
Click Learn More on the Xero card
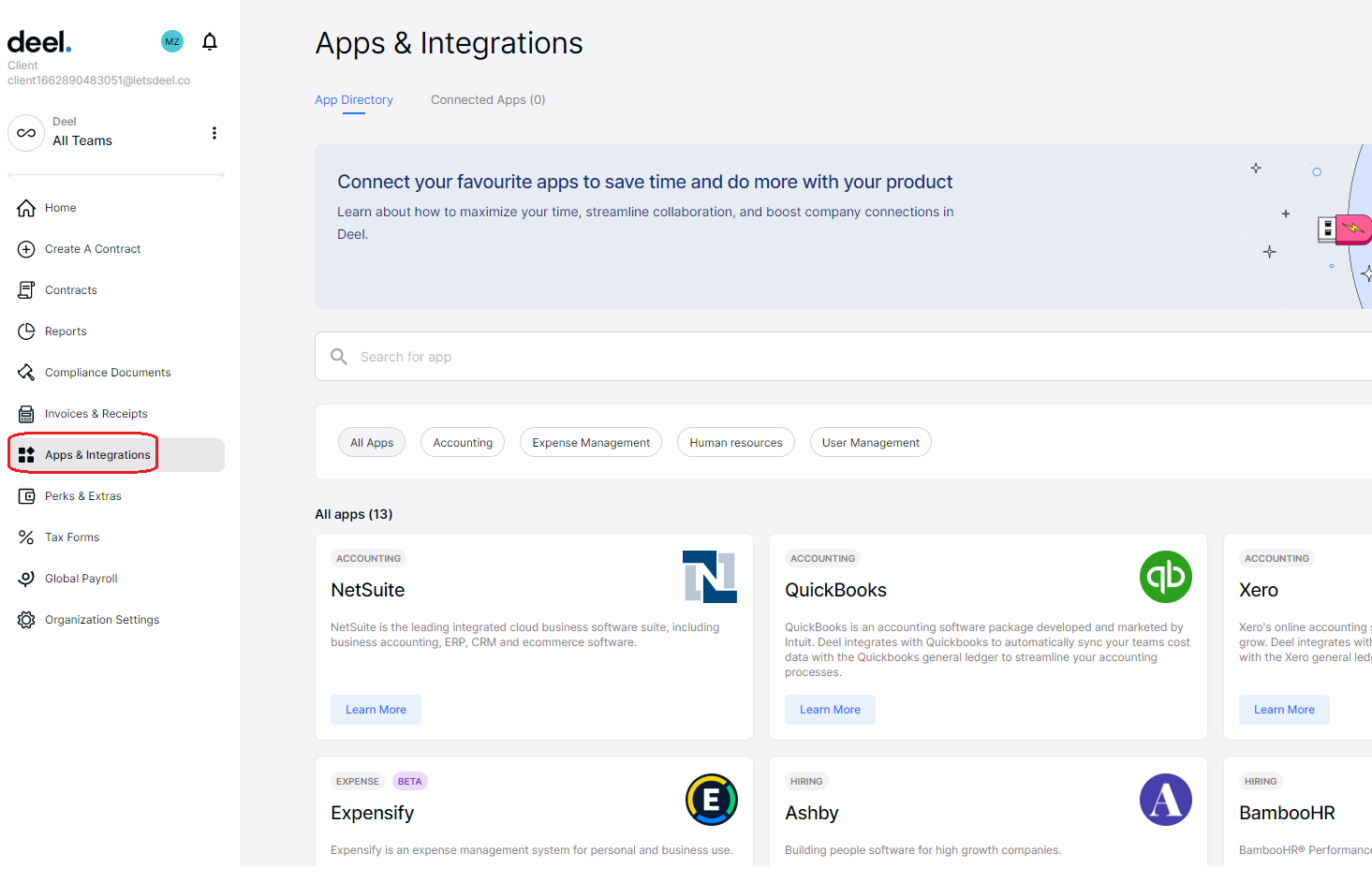pos(1284,709)
